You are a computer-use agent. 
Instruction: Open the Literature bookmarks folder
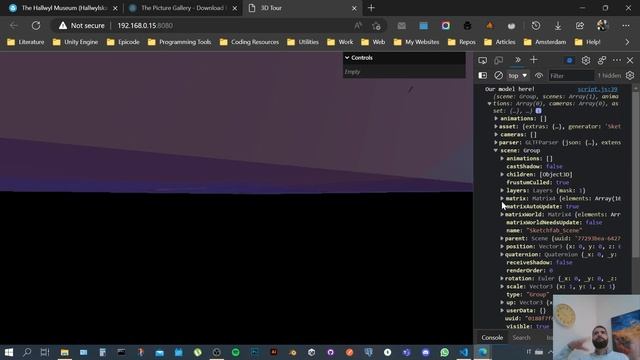tap(26, 42)
